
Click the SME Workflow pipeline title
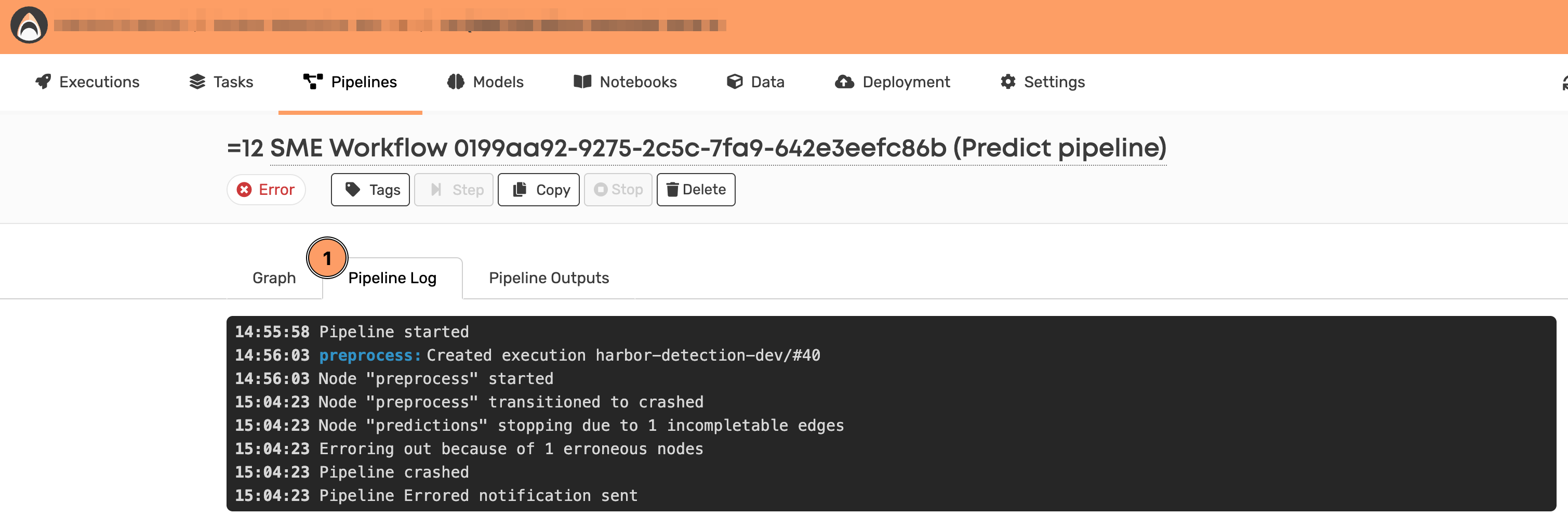click(x=717, y=148)
